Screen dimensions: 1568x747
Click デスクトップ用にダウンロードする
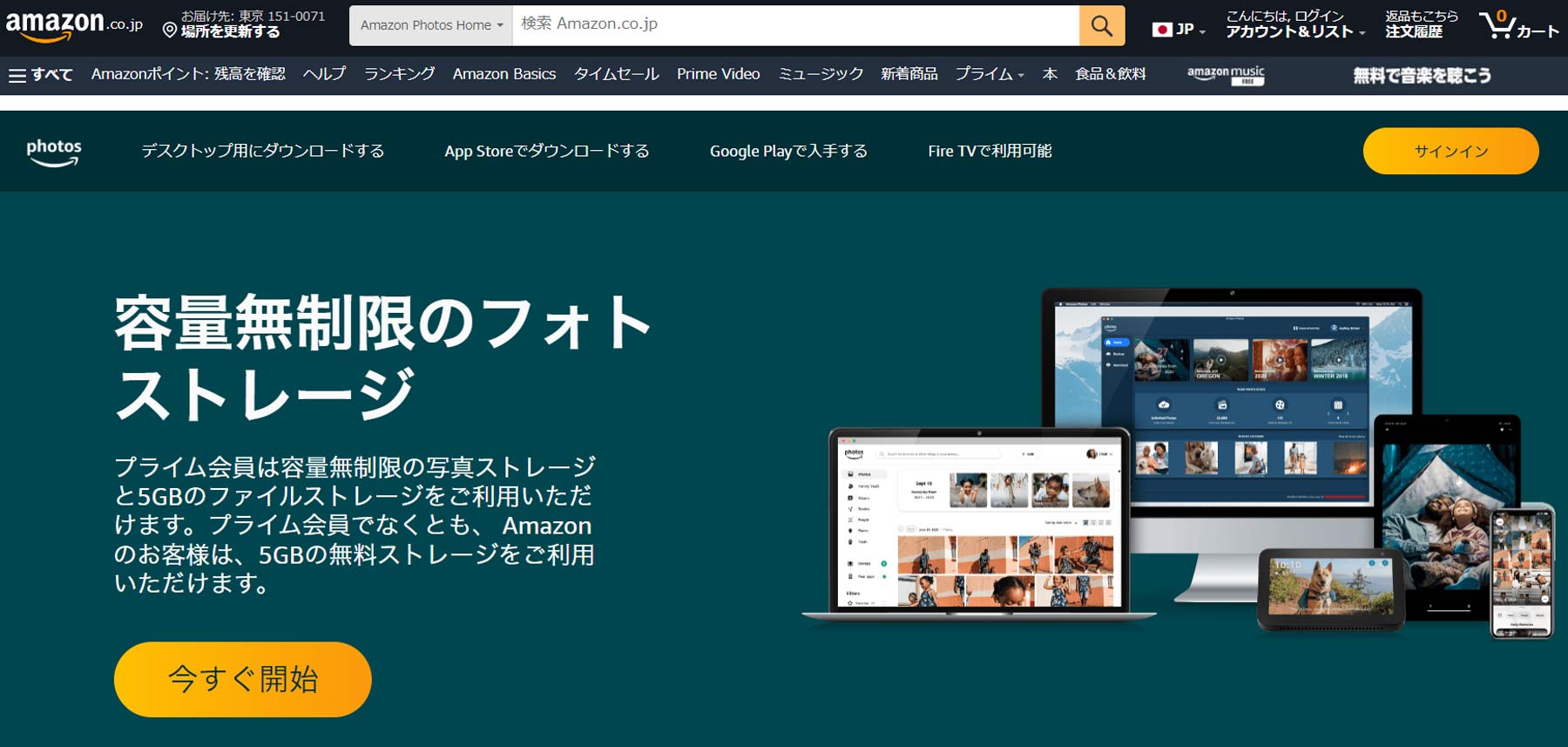[x=263, y=152]
